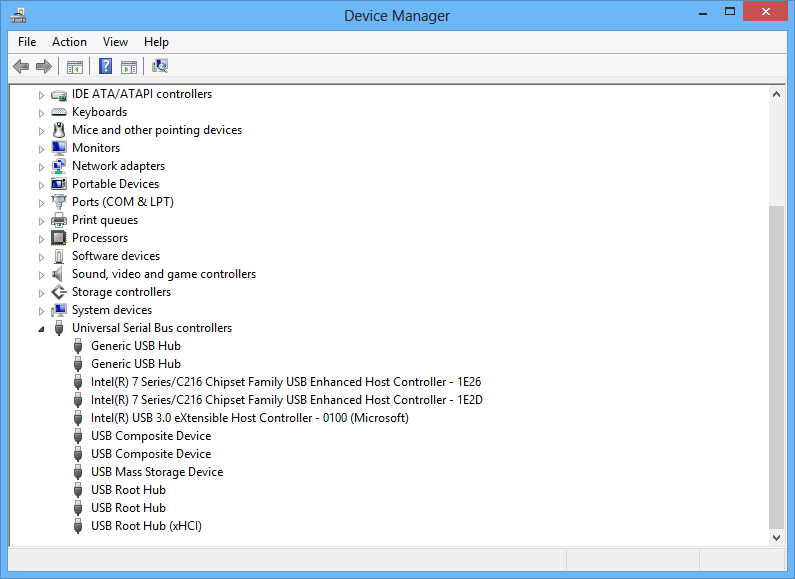Click the Show/Hide Console Tree toolbar icon
The image size is (795, 579).
coord(75,66)
